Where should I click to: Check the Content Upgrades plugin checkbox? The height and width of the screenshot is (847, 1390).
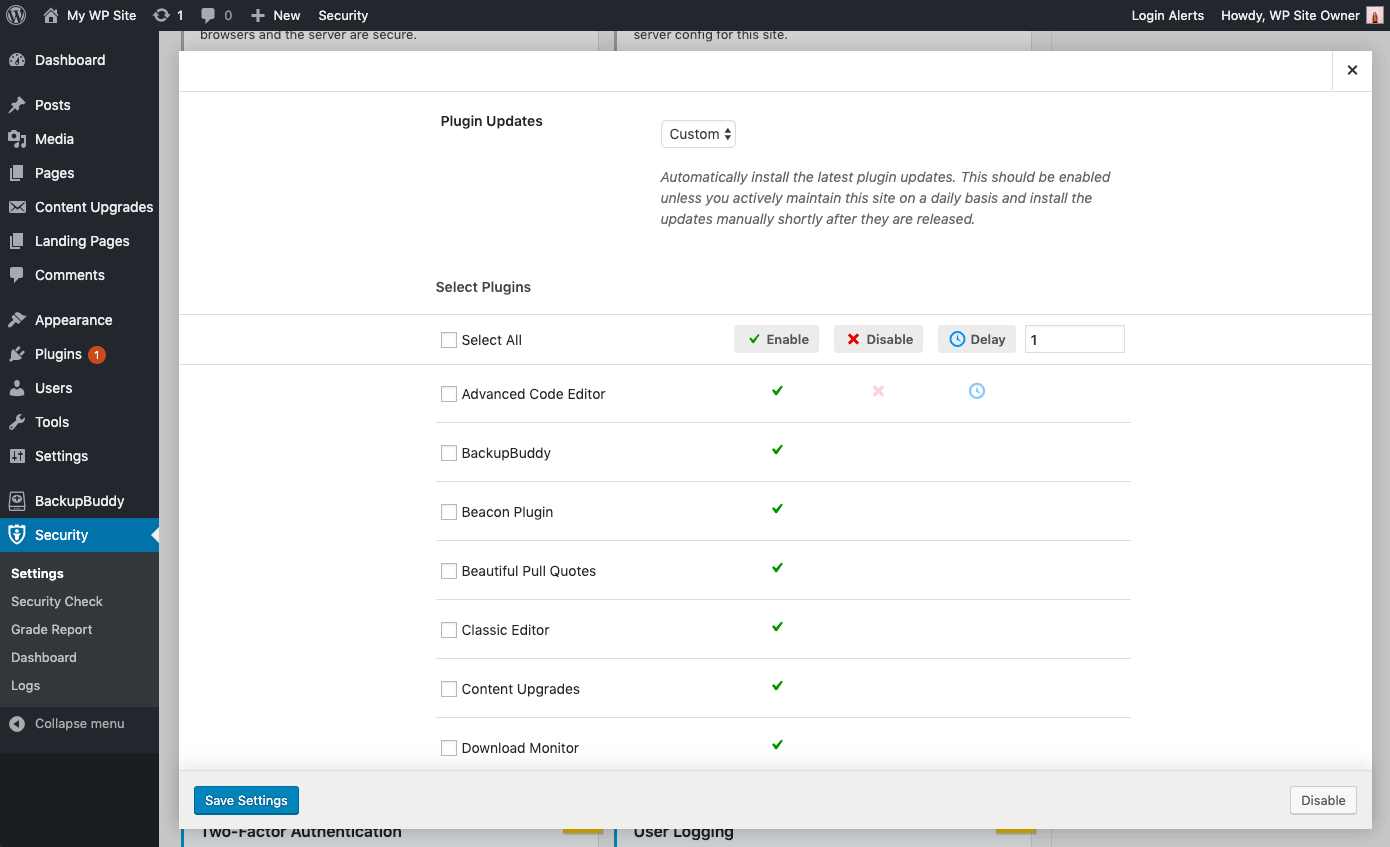pyautogui.click(x=449, y=689)
